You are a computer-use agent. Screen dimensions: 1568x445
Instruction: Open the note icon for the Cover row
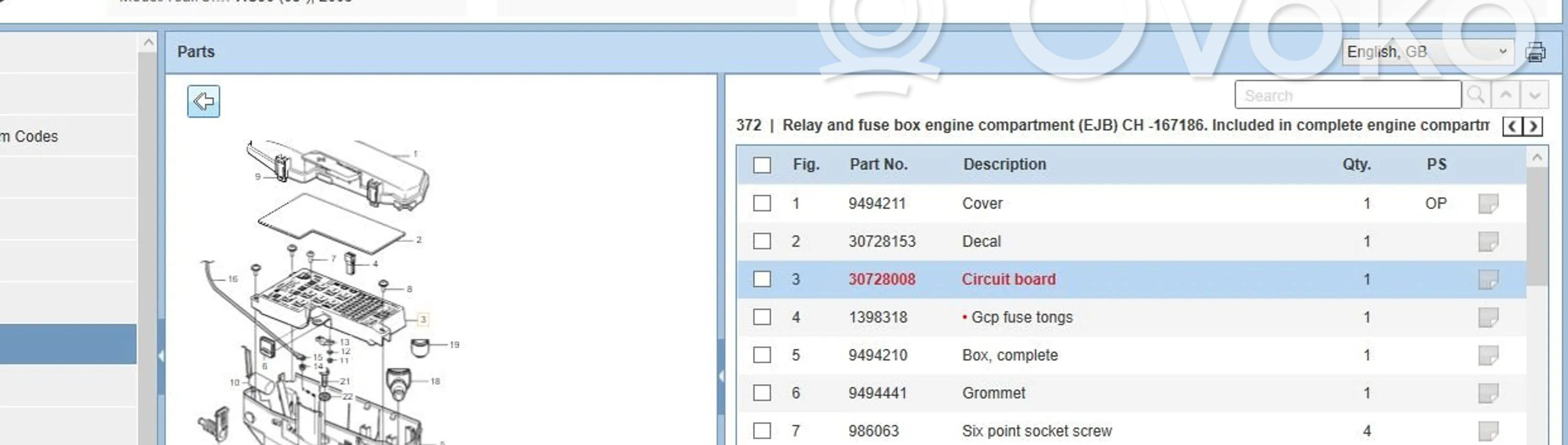tap(1488, 203)
